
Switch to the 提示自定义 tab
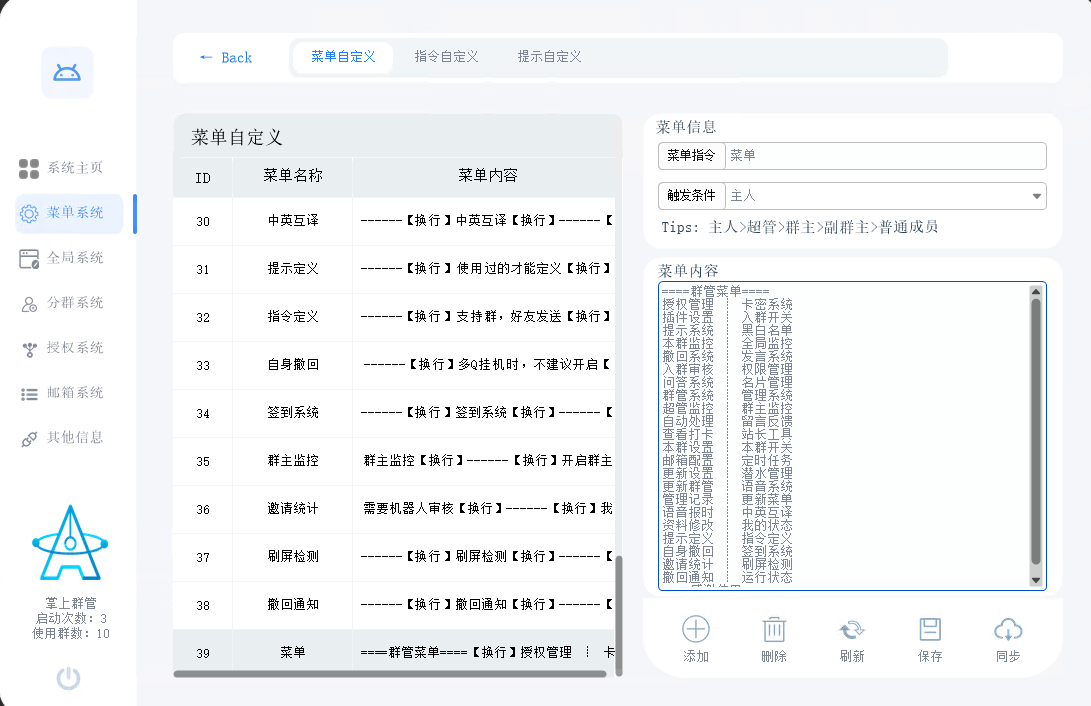pyautogui.click(x=547, y=57)
